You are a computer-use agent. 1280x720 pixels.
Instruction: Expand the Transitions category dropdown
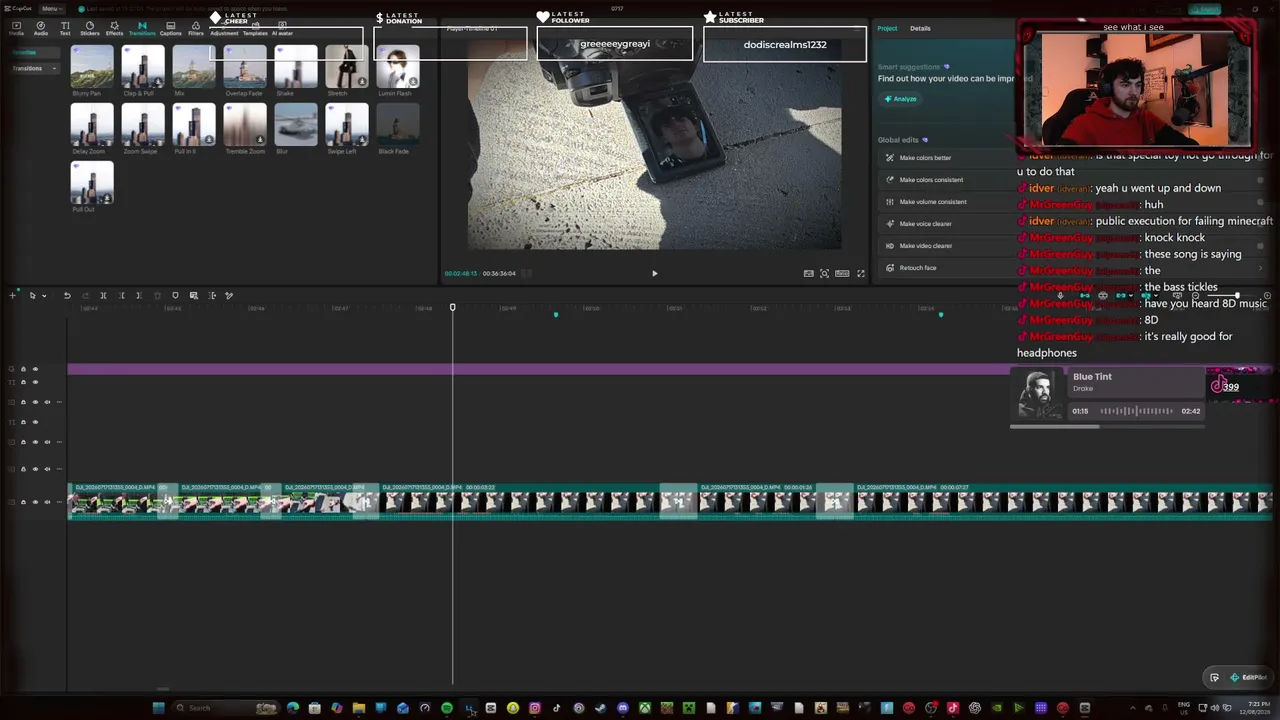(54, 68)
